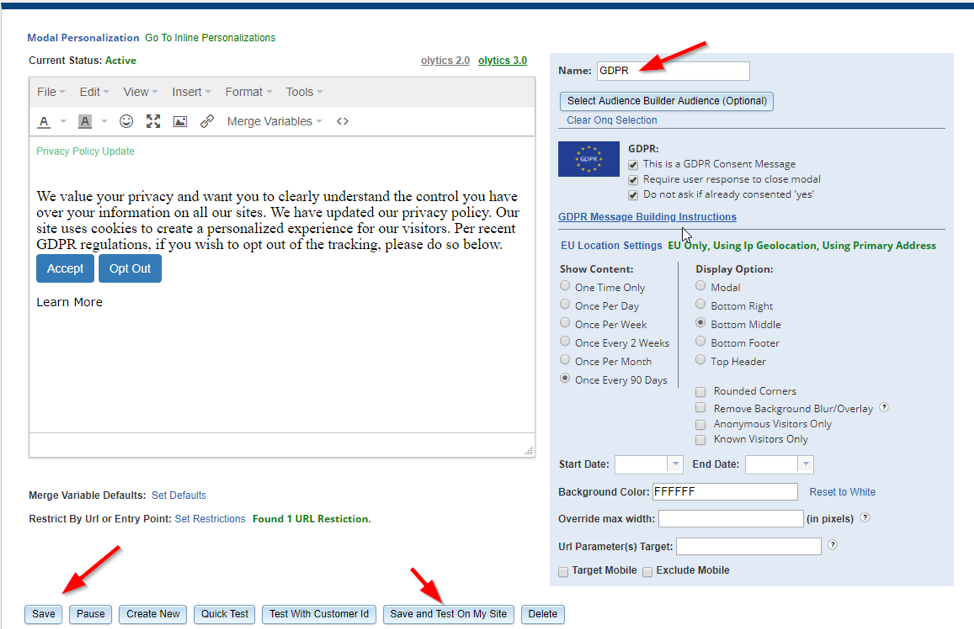Image resolution: width=974 pixels, height=629 pixels.
Task: Click the Background Color input field
Action: point(724,492)
